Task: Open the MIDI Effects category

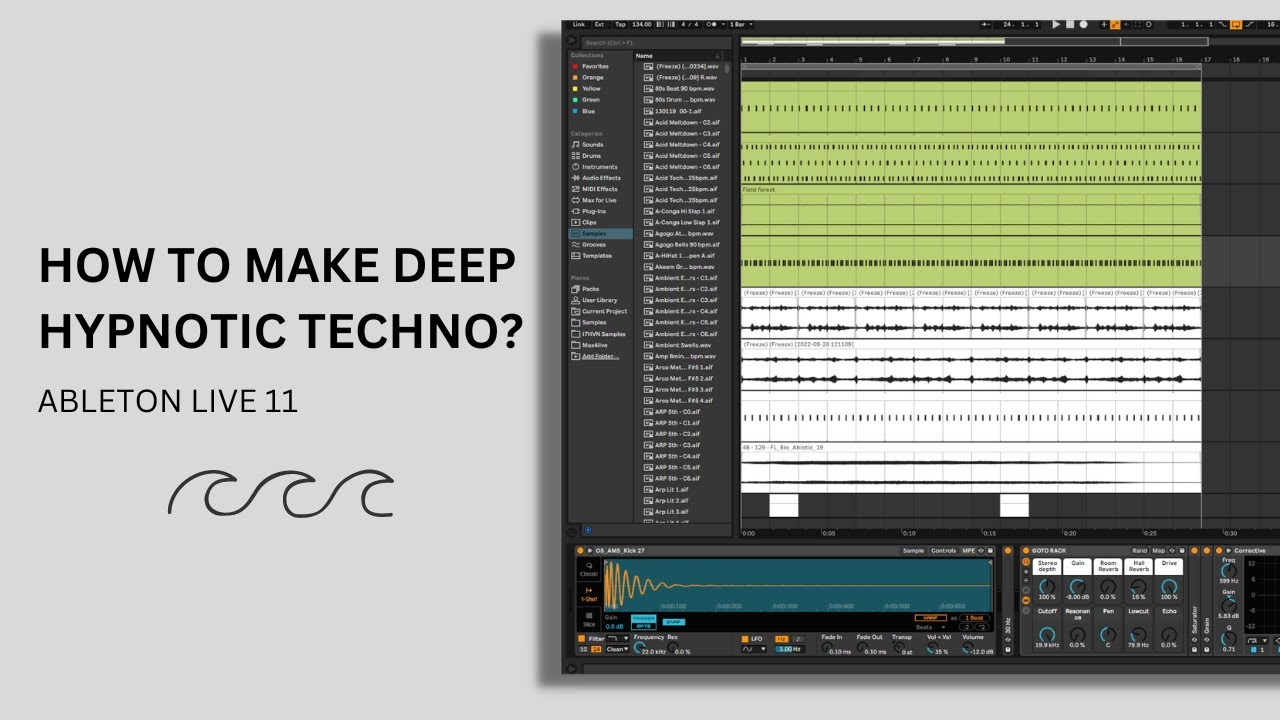Action: pyautogui.click(x=599, y=189)
